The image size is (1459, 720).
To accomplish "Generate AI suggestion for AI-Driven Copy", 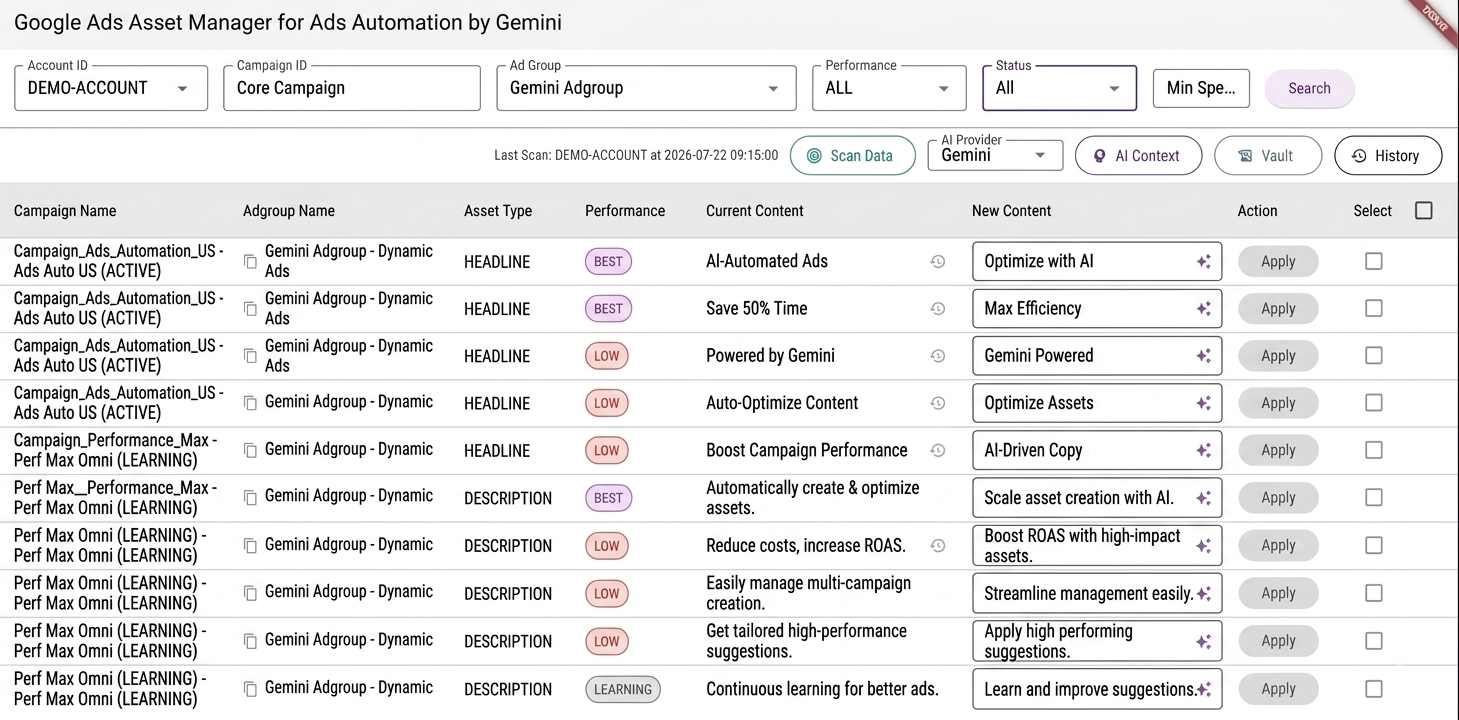I will coord(1204,450).
